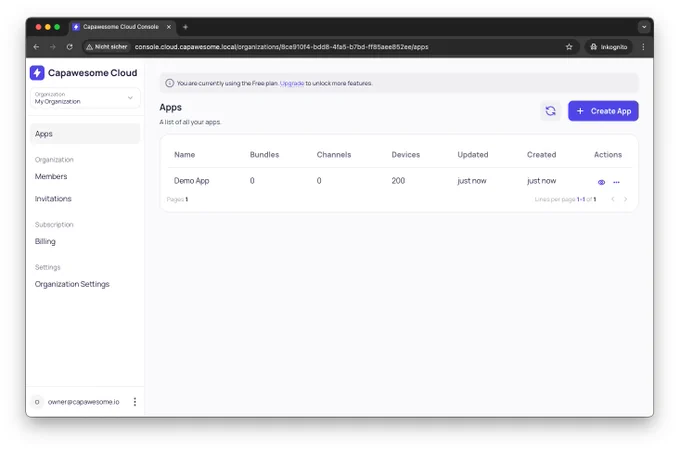This screenshot has height=451, width=680.
Task: Click the Lines per page text
Action: (x=555, y=199)
